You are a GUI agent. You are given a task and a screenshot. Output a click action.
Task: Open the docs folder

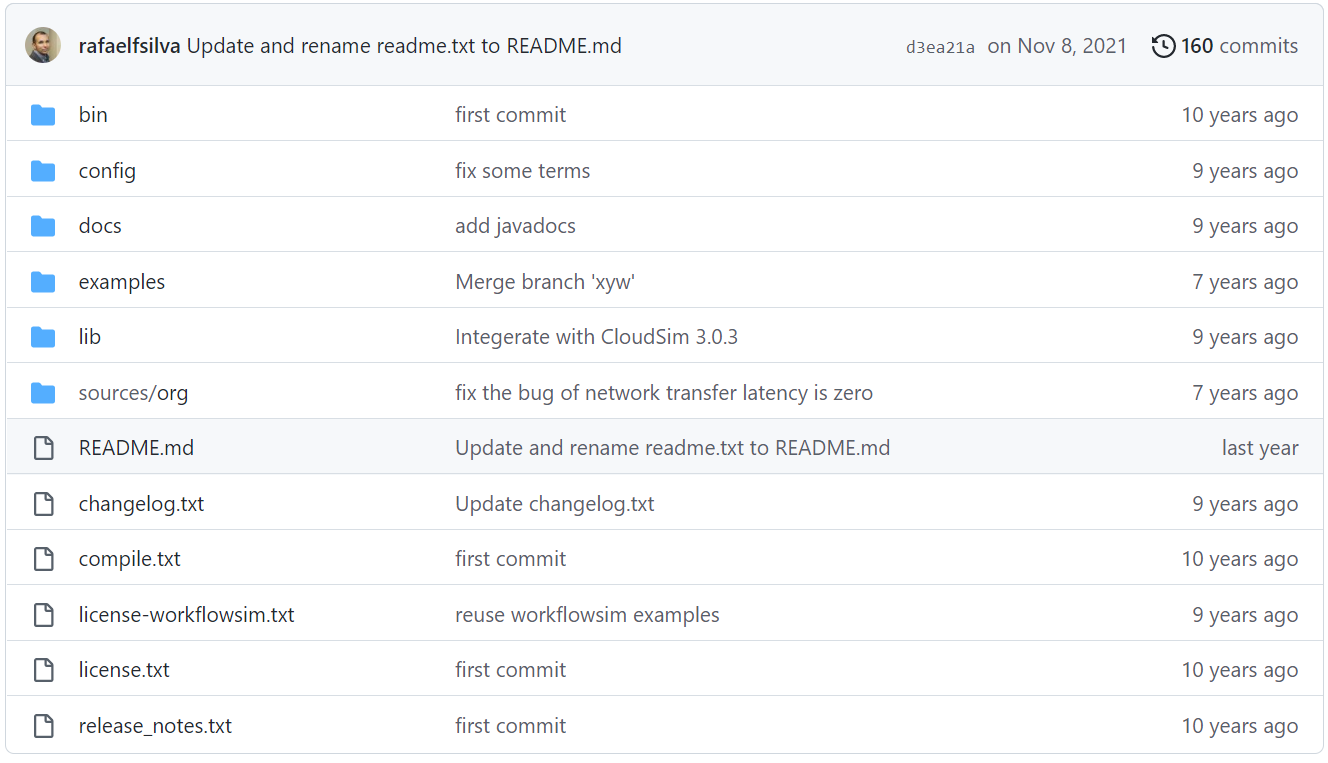click(x=100, y=226)
